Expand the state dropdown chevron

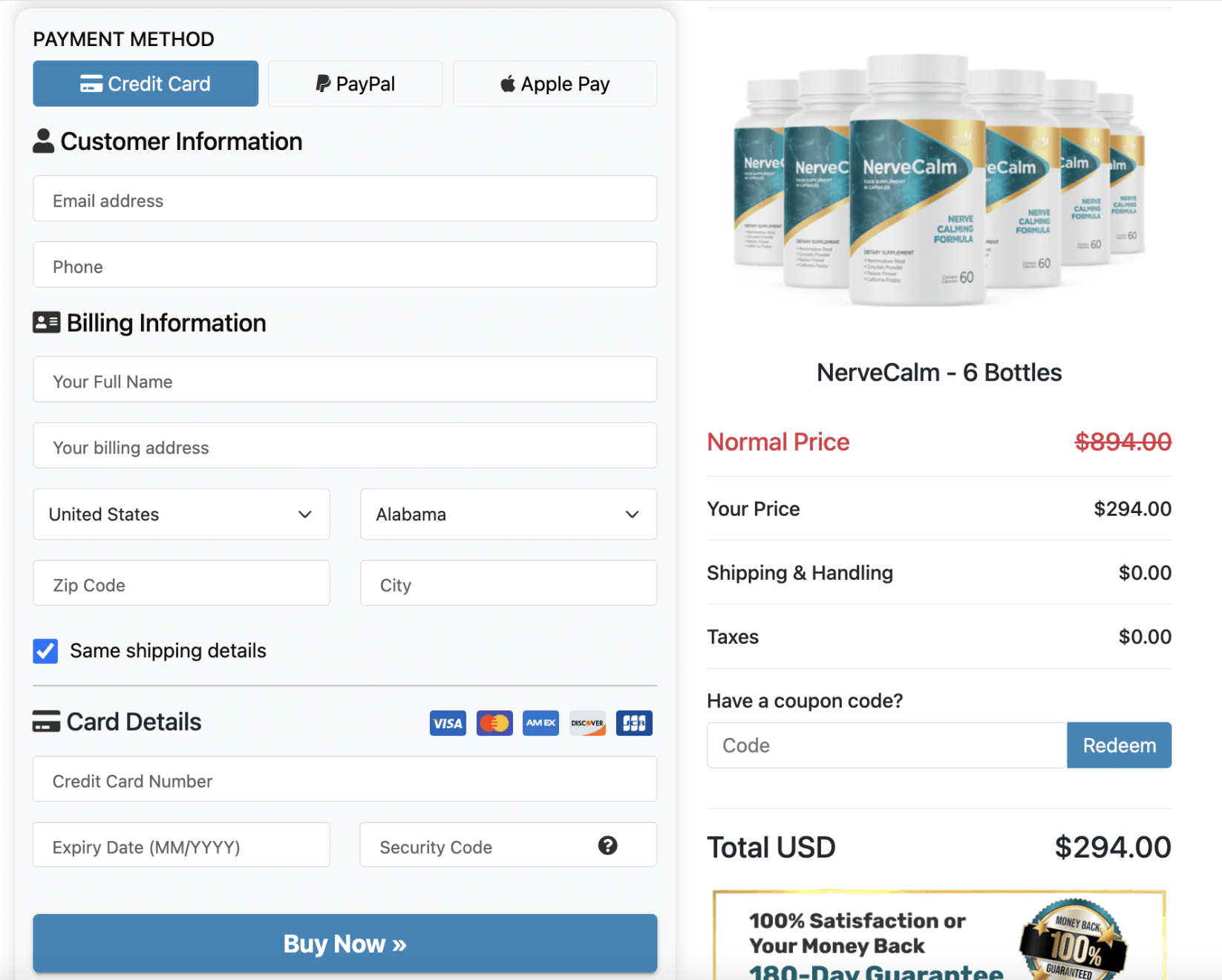point(632,514)
